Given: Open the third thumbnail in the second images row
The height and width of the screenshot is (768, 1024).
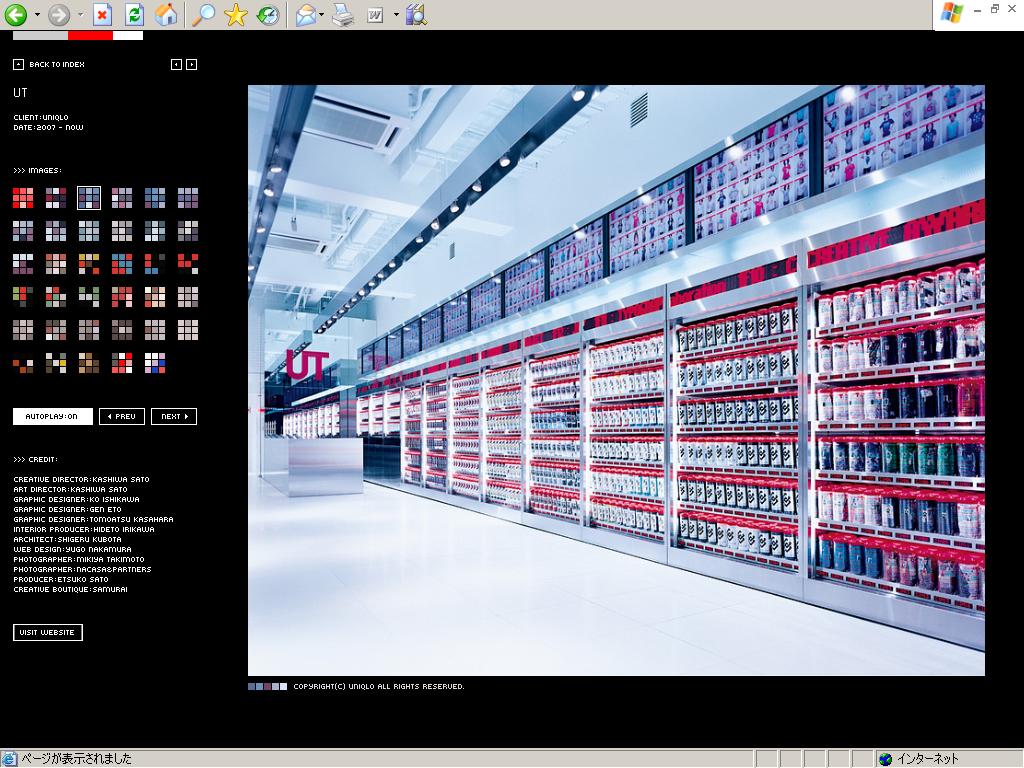Looking at the screenshot, I should pyautogui.click(x=89, y=231).
